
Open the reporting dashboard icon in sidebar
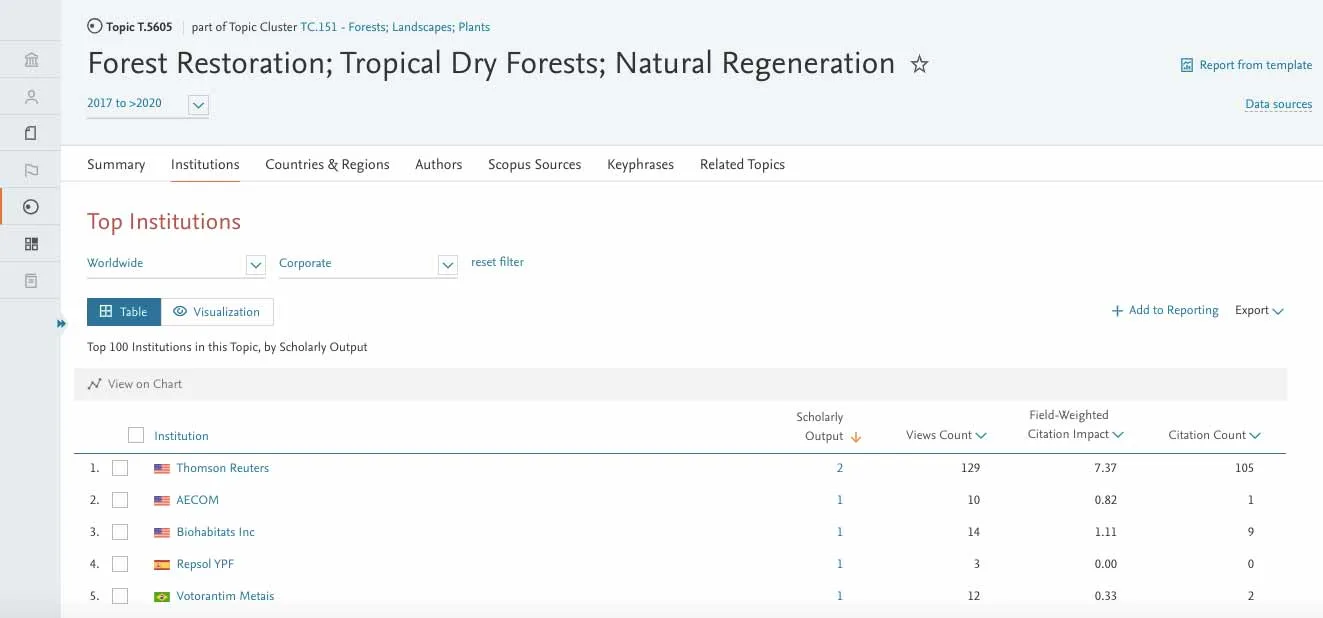31,243
